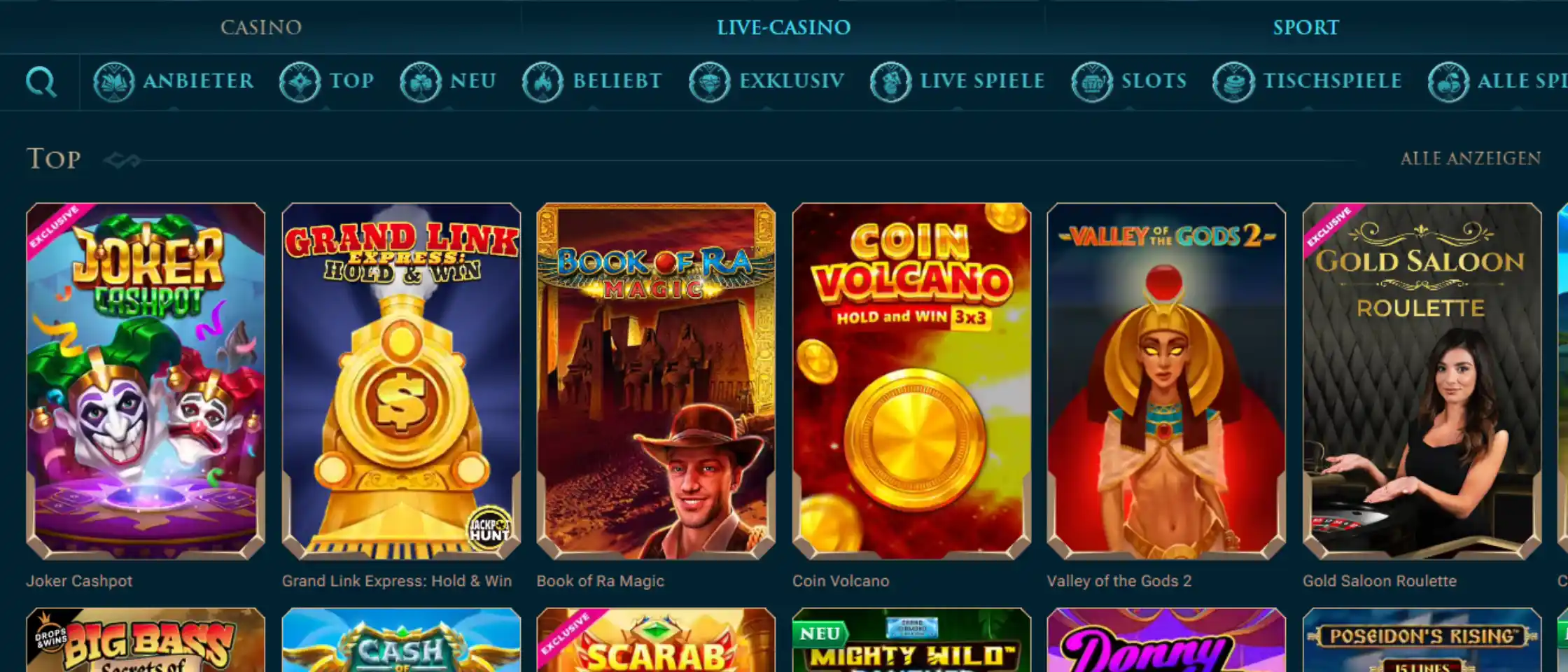Open the Sport tab
The image size is (1568, 672).
[x=1305, y=27]
